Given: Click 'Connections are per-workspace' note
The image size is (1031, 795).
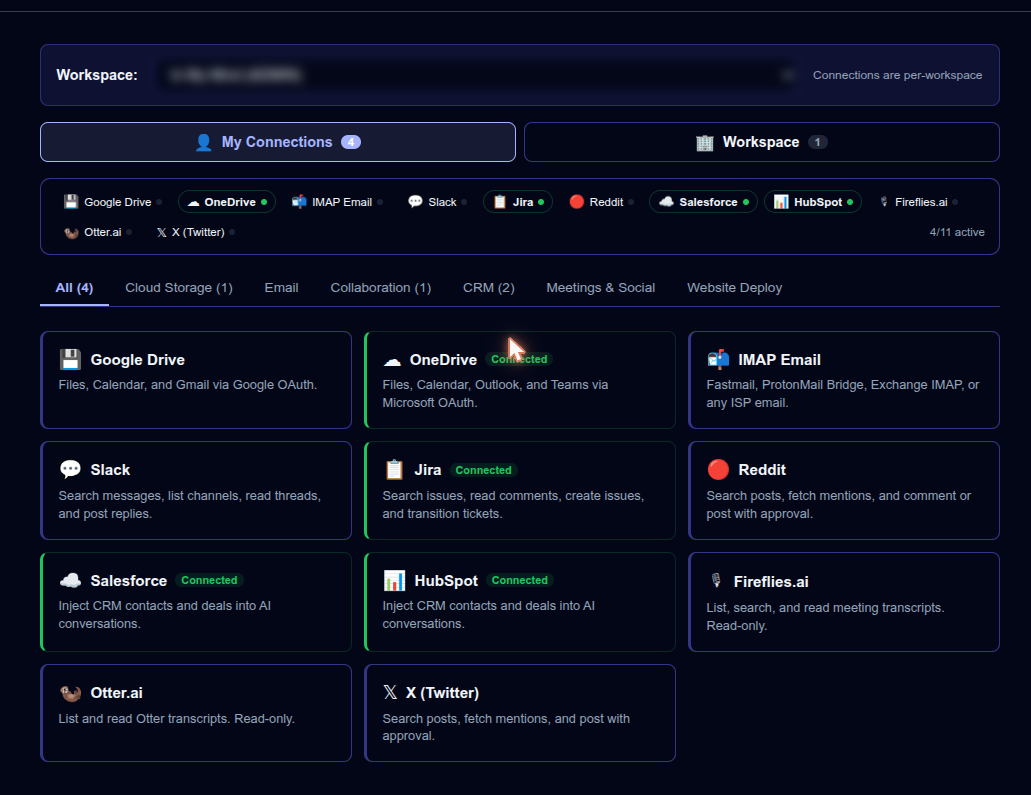Looking at the screenshot, I should tap(898, 75).
